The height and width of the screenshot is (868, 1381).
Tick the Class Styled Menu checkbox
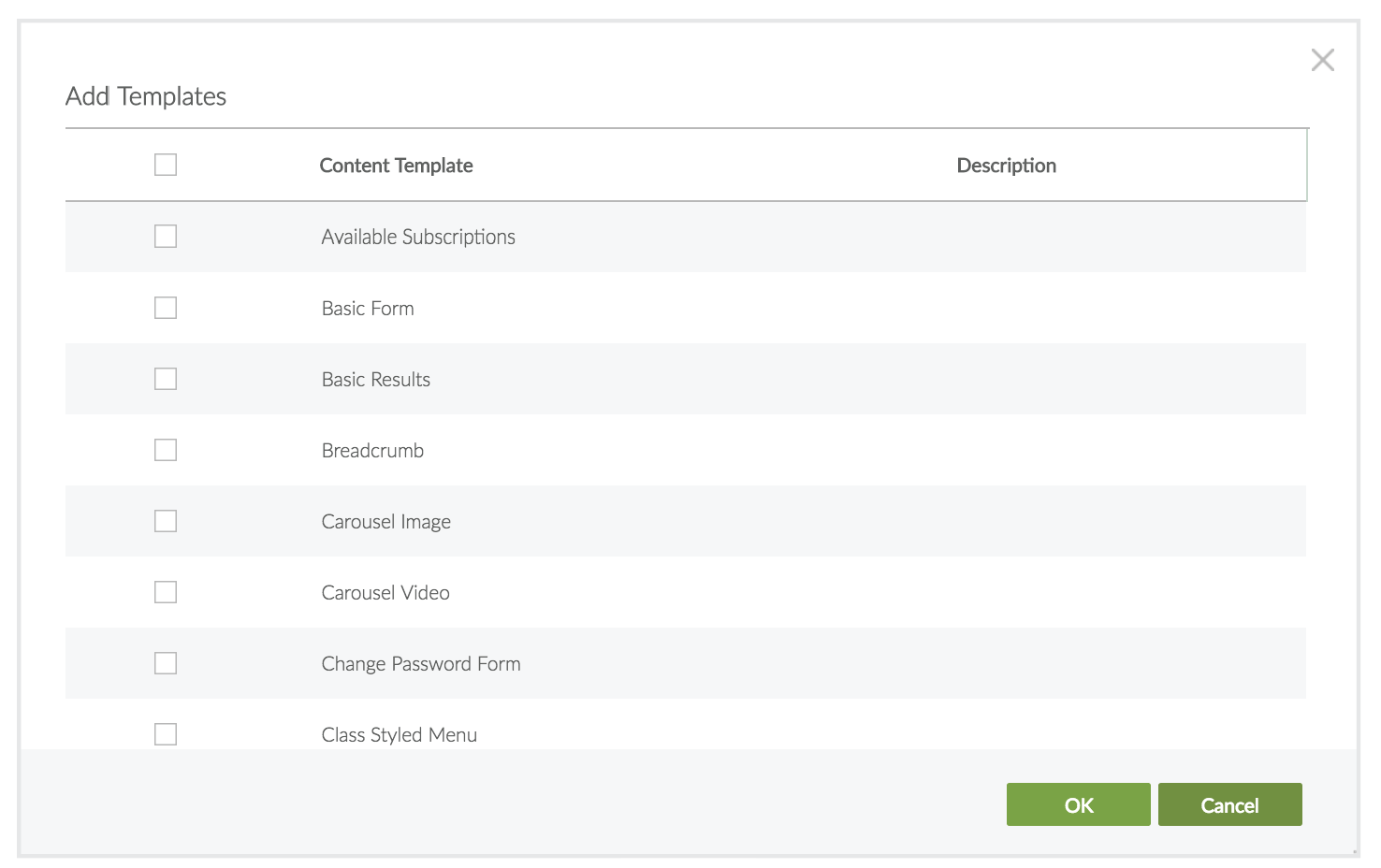(166, 734)
